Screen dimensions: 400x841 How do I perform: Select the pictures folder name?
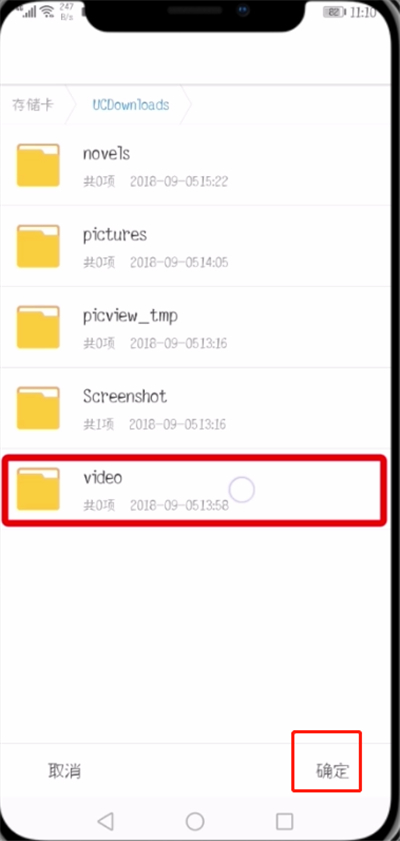[115, 235]
